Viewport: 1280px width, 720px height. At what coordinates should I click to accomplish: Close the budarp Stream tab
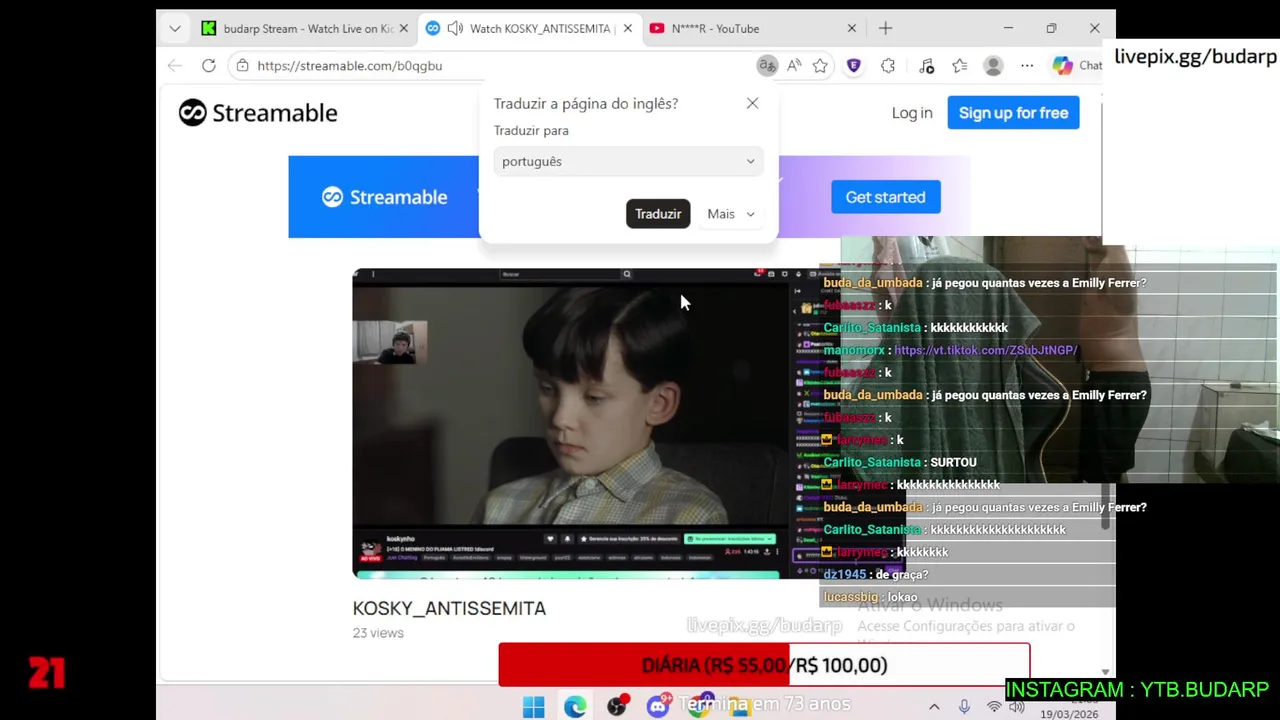point(404,29)
